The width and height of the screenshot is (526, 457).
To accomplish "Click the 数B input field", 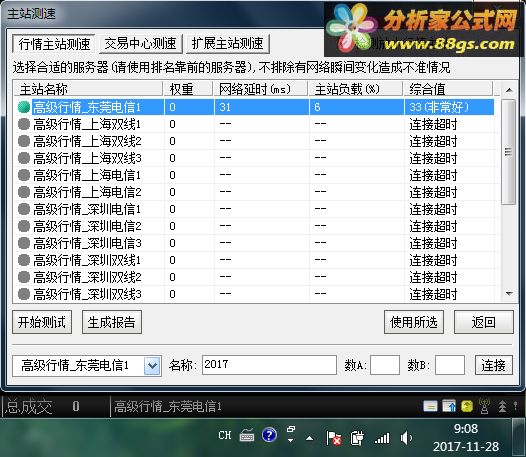I will click(x=450, y=365).
